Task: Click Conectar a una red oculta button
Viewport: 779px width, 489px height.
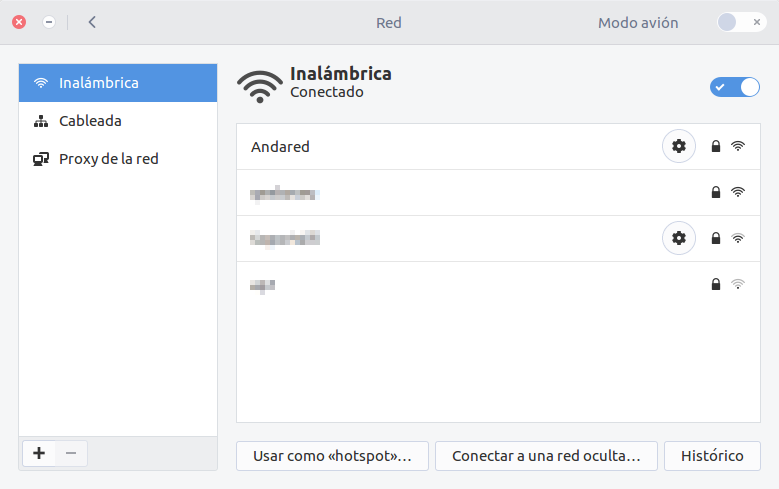Action: pyautogui.click(x=546, y=456)
